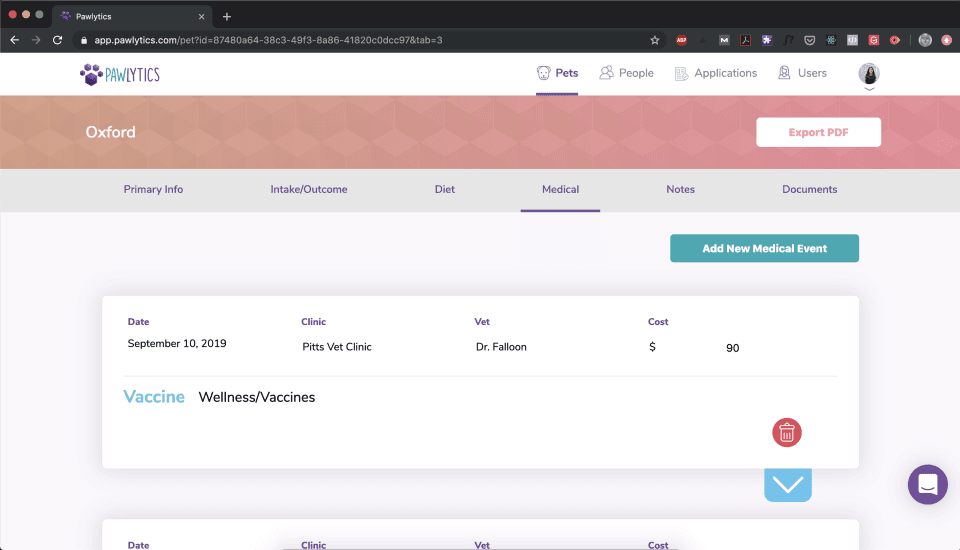The height and width of the screenshot is (550, 960).
Task: Open the Documents tab
Action: pos(809,189)
